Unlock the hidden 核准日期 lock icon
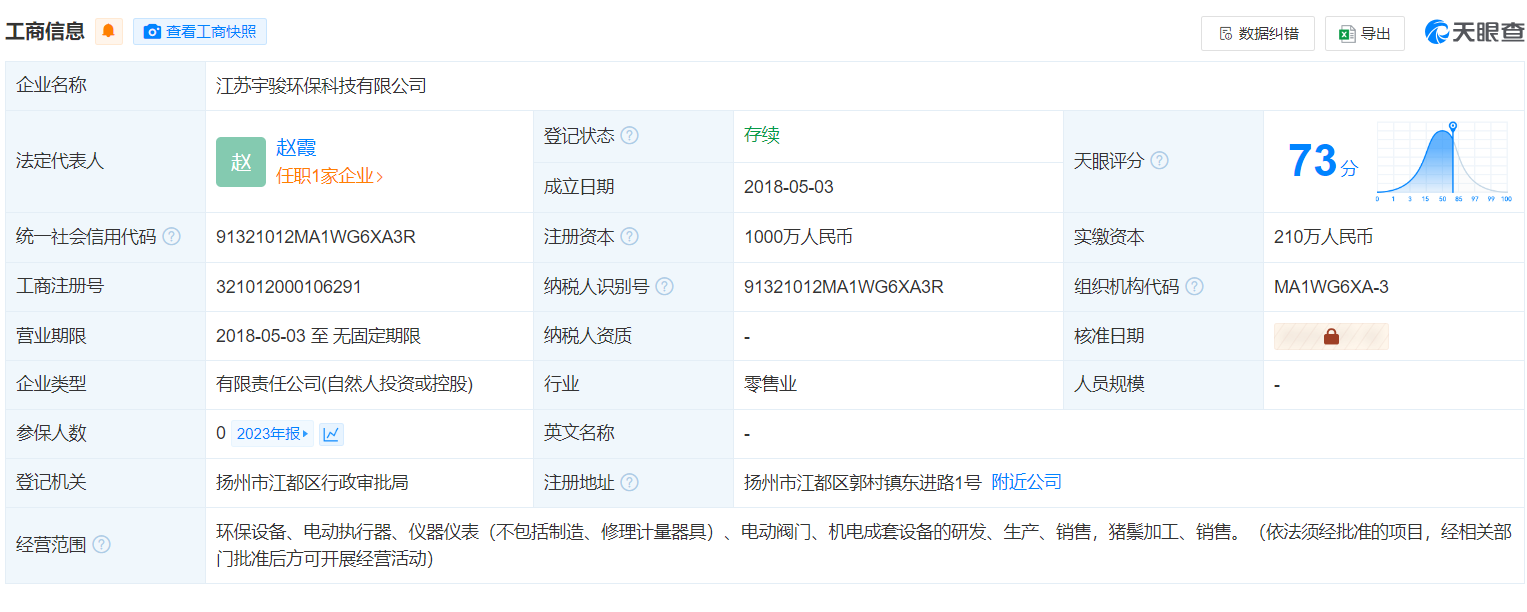The image size is (1527, 612). (x=1331, y=337)
